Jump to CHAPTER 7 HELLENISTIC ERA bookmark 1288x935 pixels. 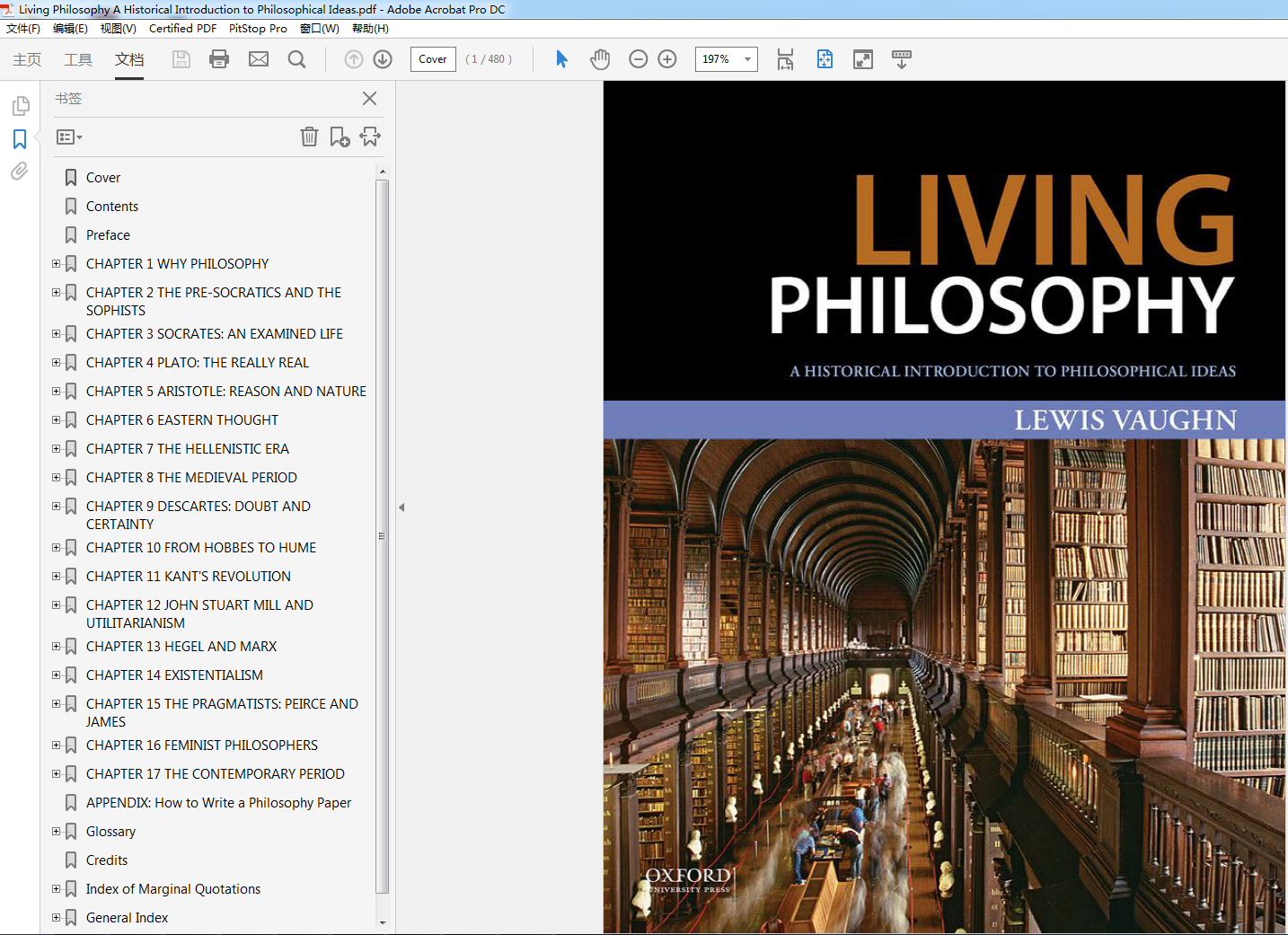[x=188, y=449]
